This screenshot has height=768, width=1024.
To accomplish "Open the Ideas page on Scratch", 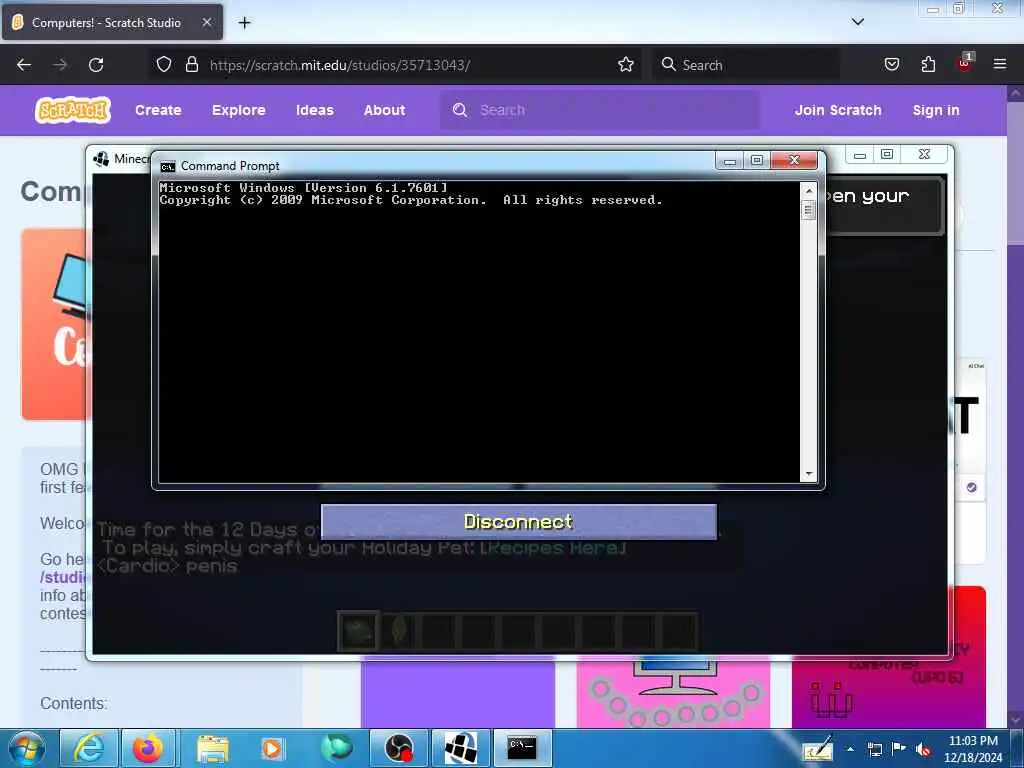I will 315,110.
